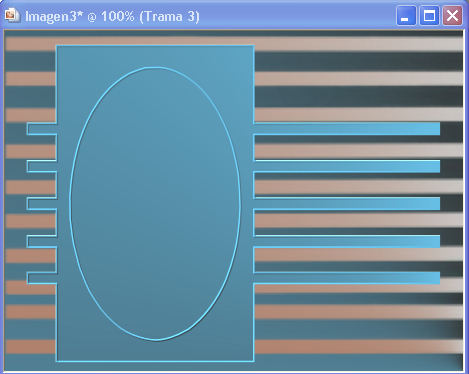The width and height of the screenshot is (469, 374).
Task: Click the lowest small blue tab left of rectangle
Action: point(42,278)
